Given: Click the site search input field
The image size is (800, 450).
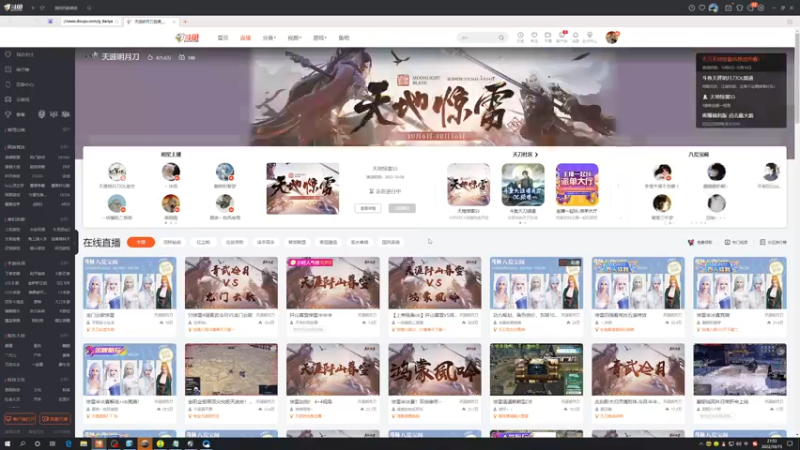Looking at the screenshot, I should click(477, 38).
